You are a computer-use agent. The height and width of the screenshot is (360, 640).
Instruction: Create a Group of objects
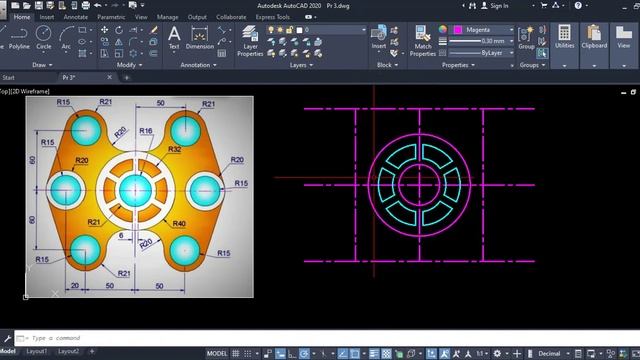pos(526,38)
